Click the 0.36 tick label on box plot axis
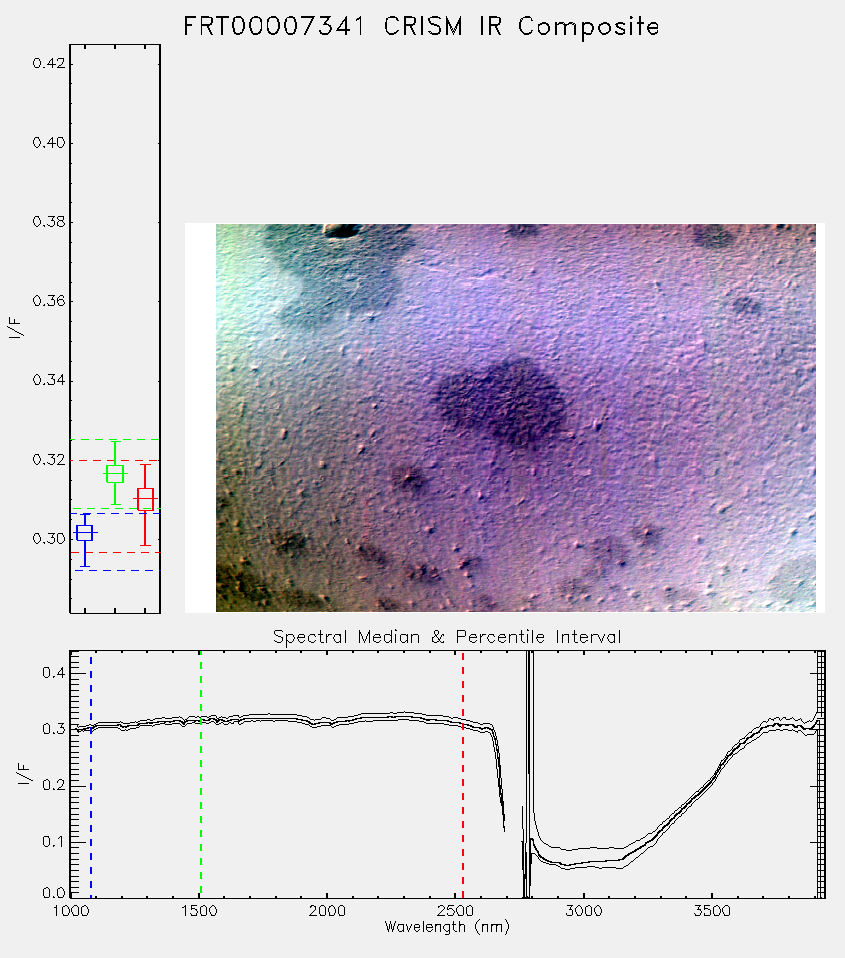845x958 pixels. (49, 301)
